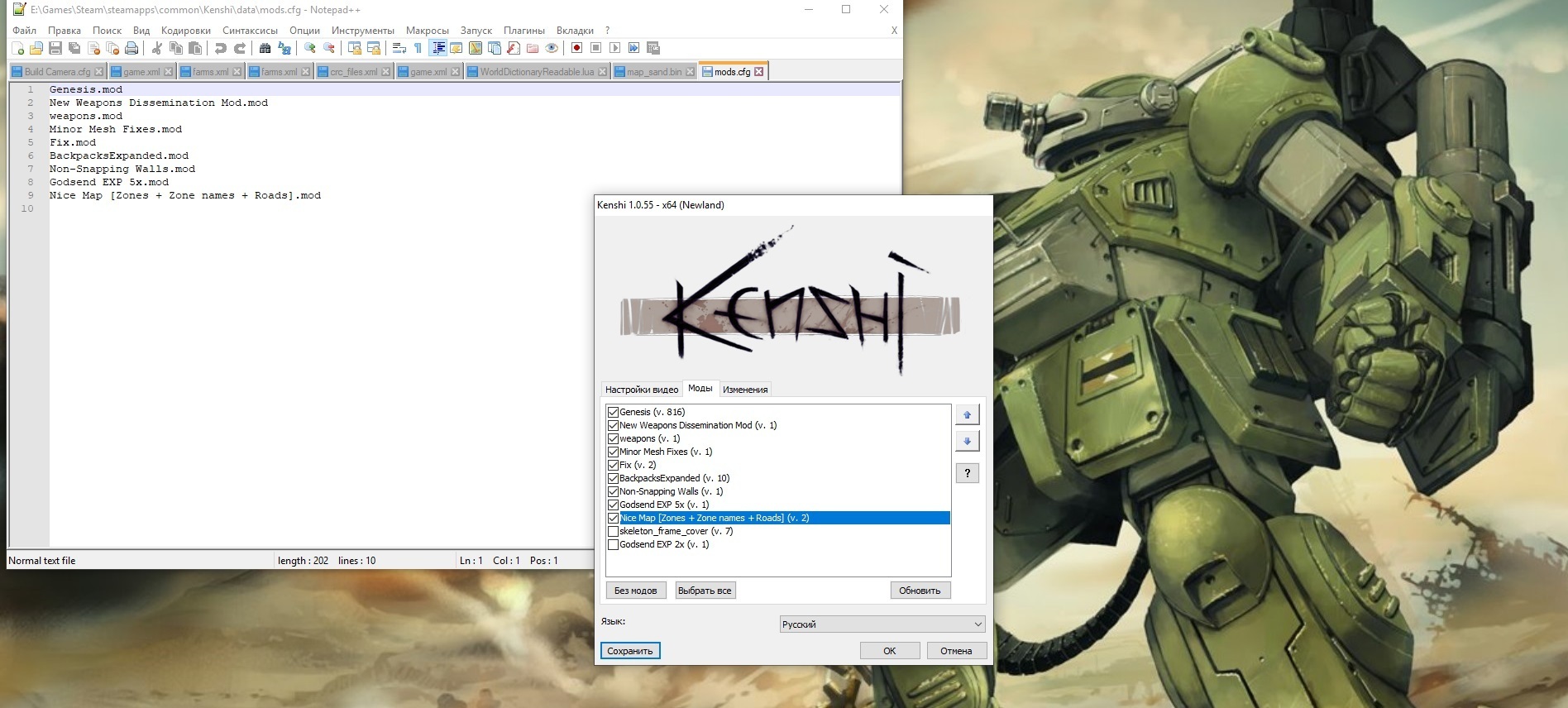Click OK in the Kenshi launcher
The height and width of the screenshot is (708, 1568).
tap(890, 651)
